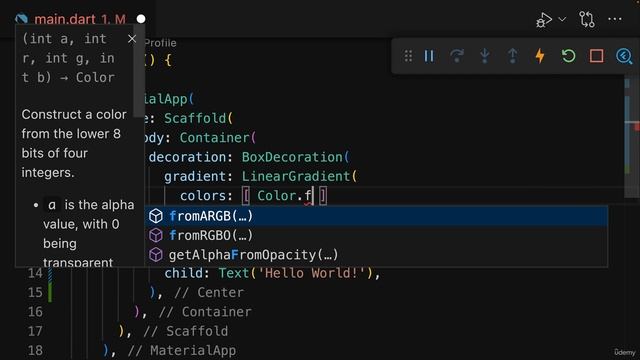The height and width of the screenshot is (360, 640).
Task: Click the documentation popup scrollbar
Action: click(139, 71)
